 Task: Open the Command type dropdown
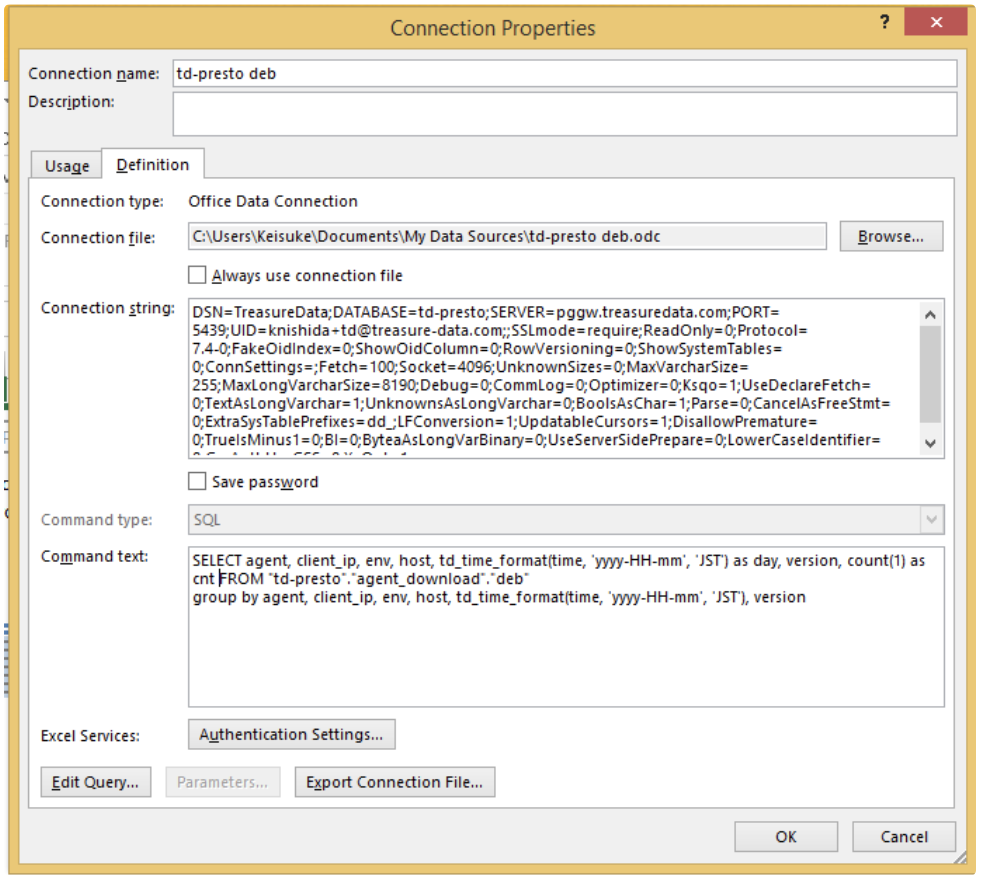pos(932,520)
